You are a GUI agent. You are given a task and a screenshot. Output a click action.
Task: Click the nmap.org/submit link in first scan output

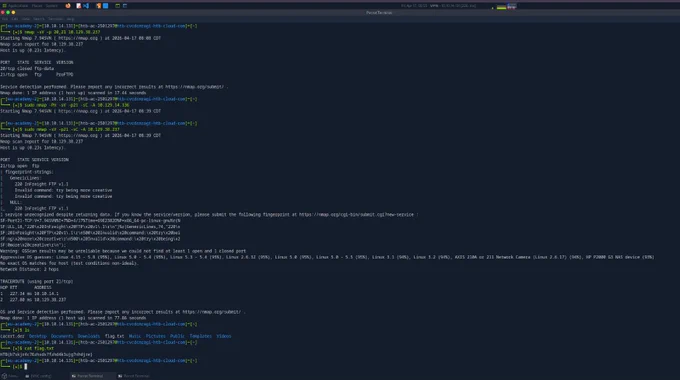195,87
